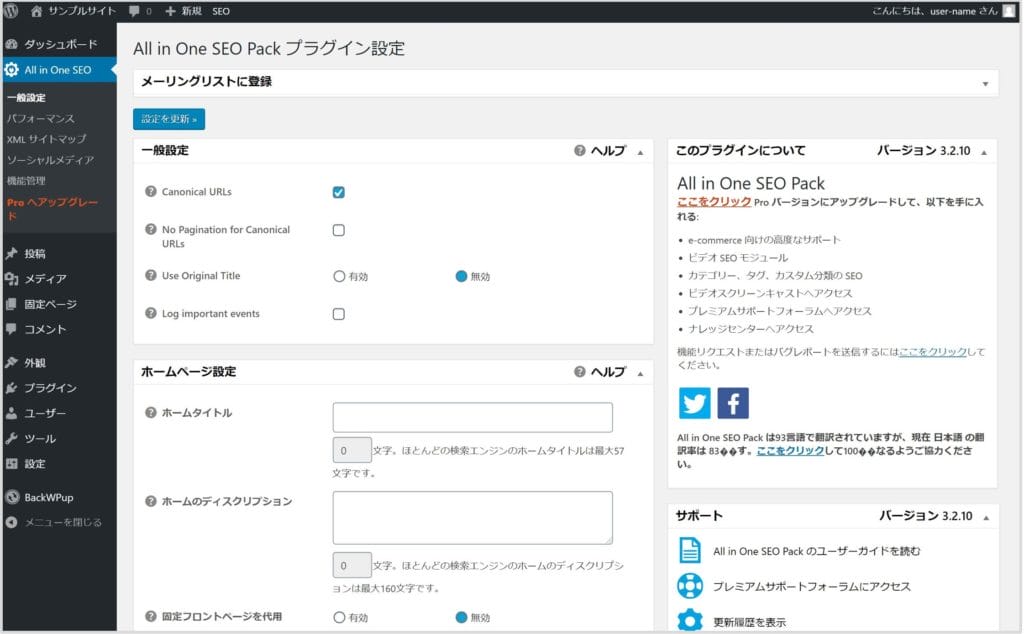The height and width of the screenshot is (634, 1024).
Task: Click SEO in the top admin bar
Action: (221, 11)
